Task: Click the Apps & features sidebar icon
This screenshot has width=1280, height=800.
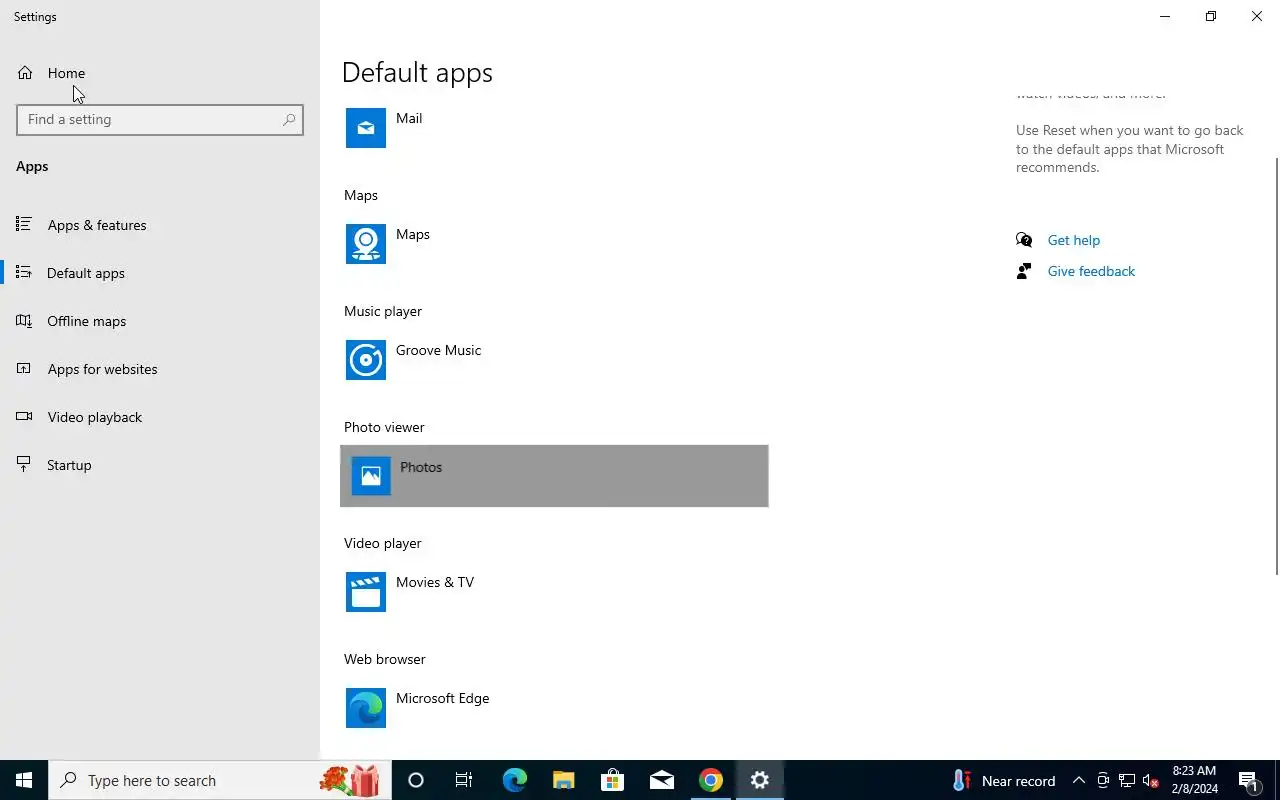Action: 24,224
